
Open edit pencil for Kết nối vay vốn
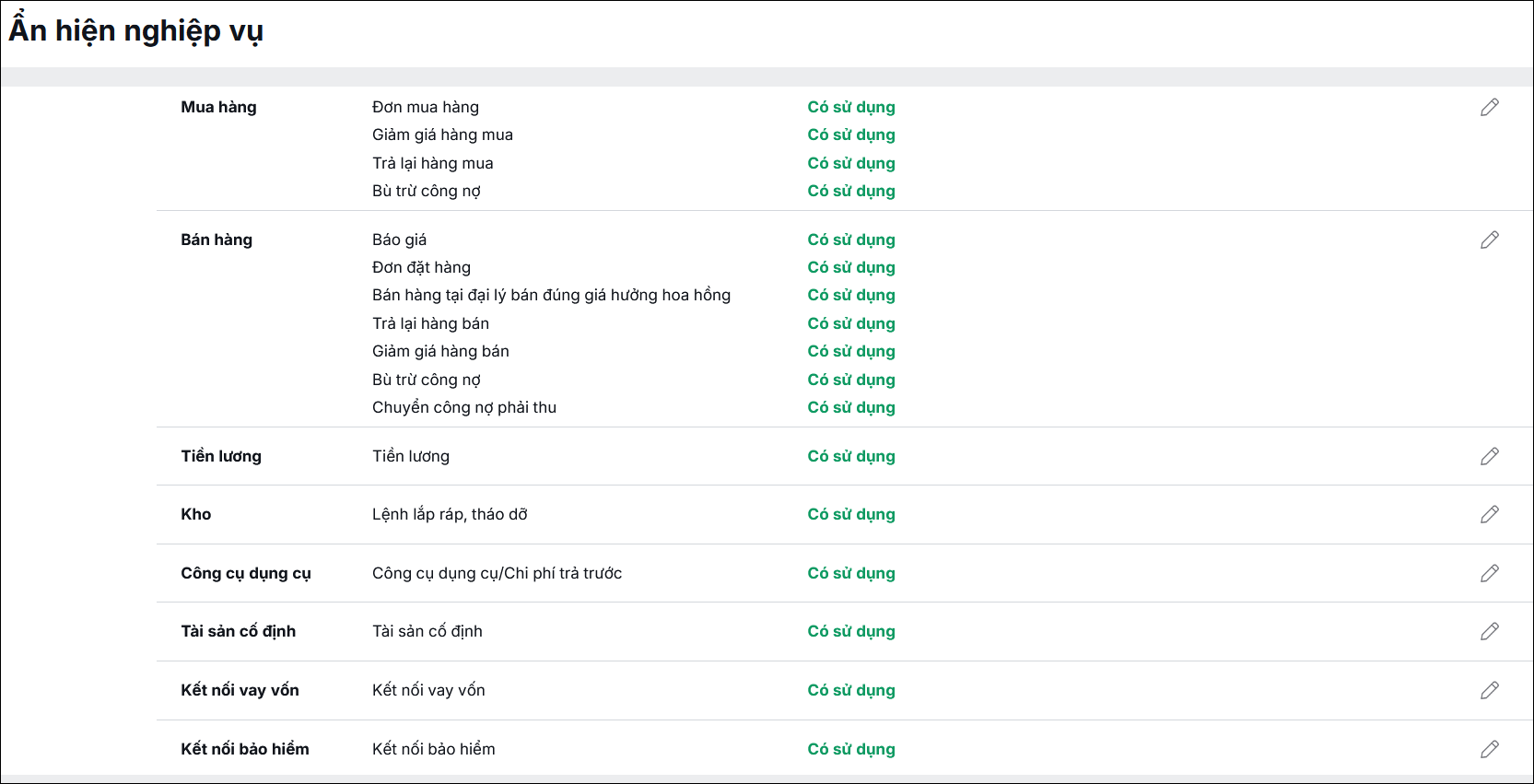pos(1490,690)
